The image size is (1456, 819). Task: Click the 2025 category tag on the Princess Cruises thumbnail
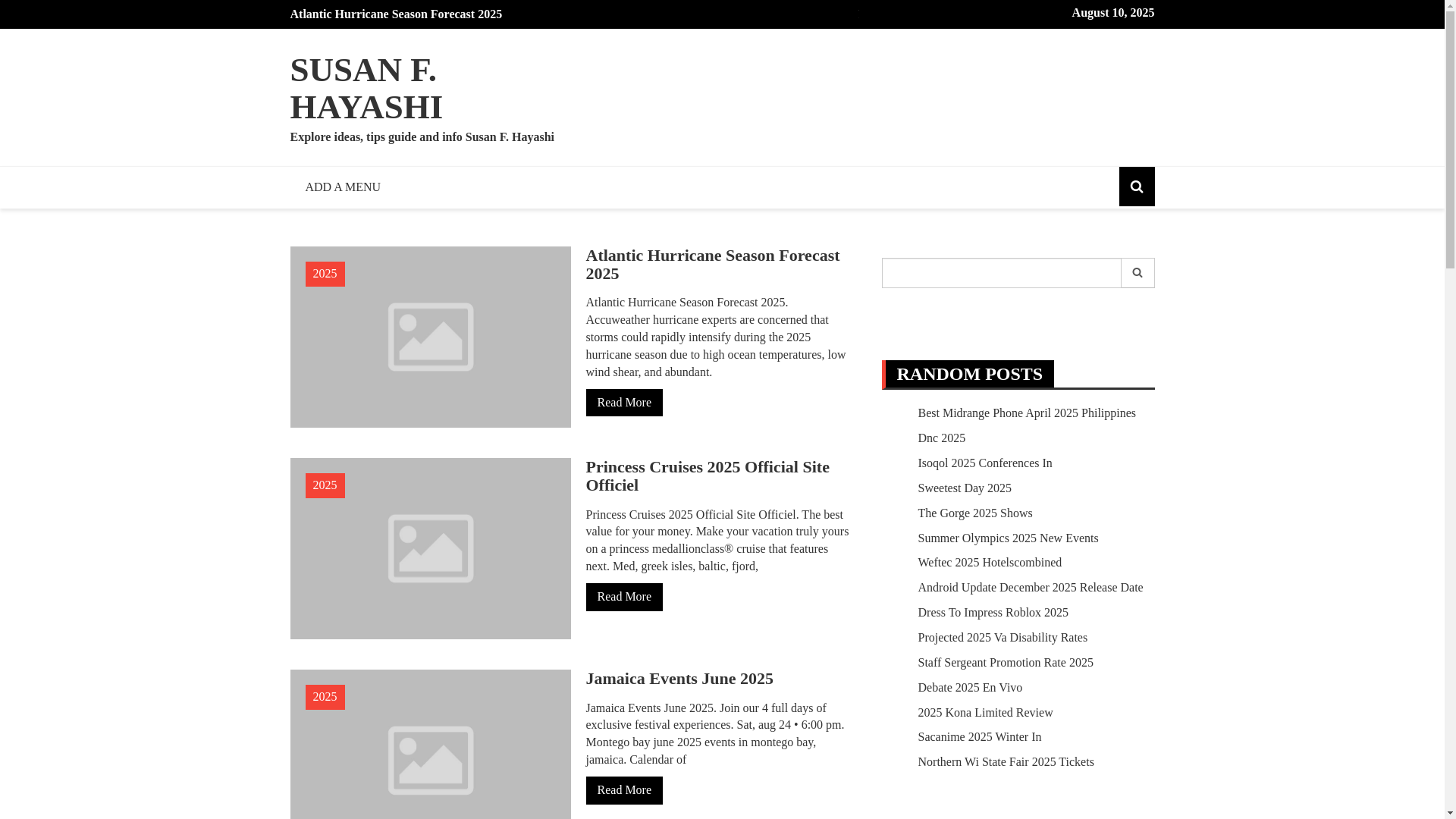(x=325, y=485)
